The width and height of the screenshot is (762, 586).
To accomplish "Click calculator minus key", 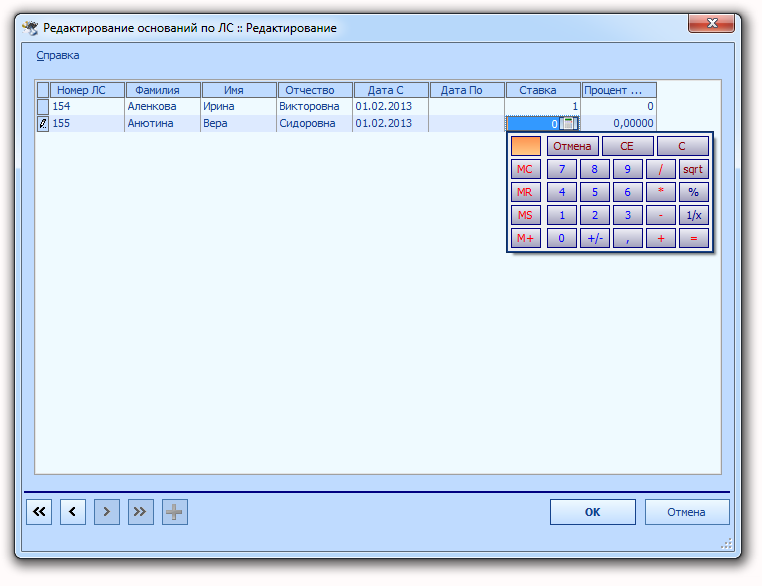I will (x=660, y=215).
